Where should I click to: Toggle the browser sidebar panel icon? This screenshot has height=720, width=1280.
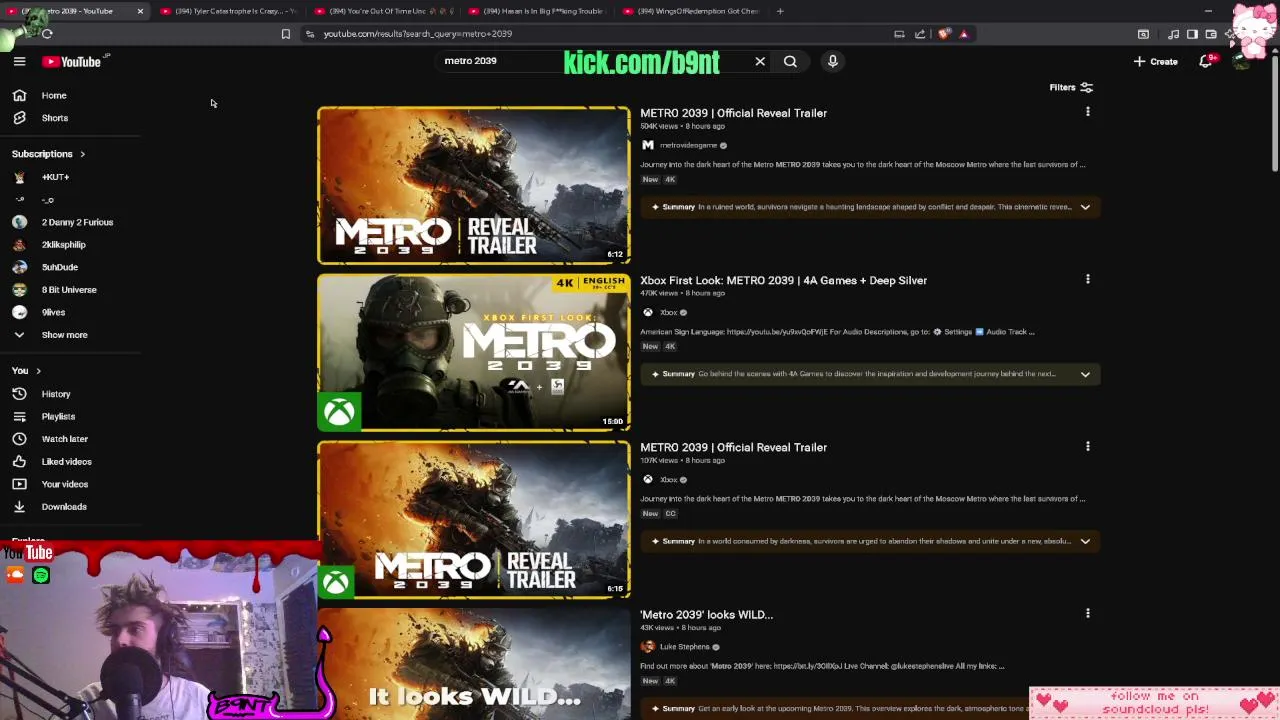click(x=1192, y=34)
